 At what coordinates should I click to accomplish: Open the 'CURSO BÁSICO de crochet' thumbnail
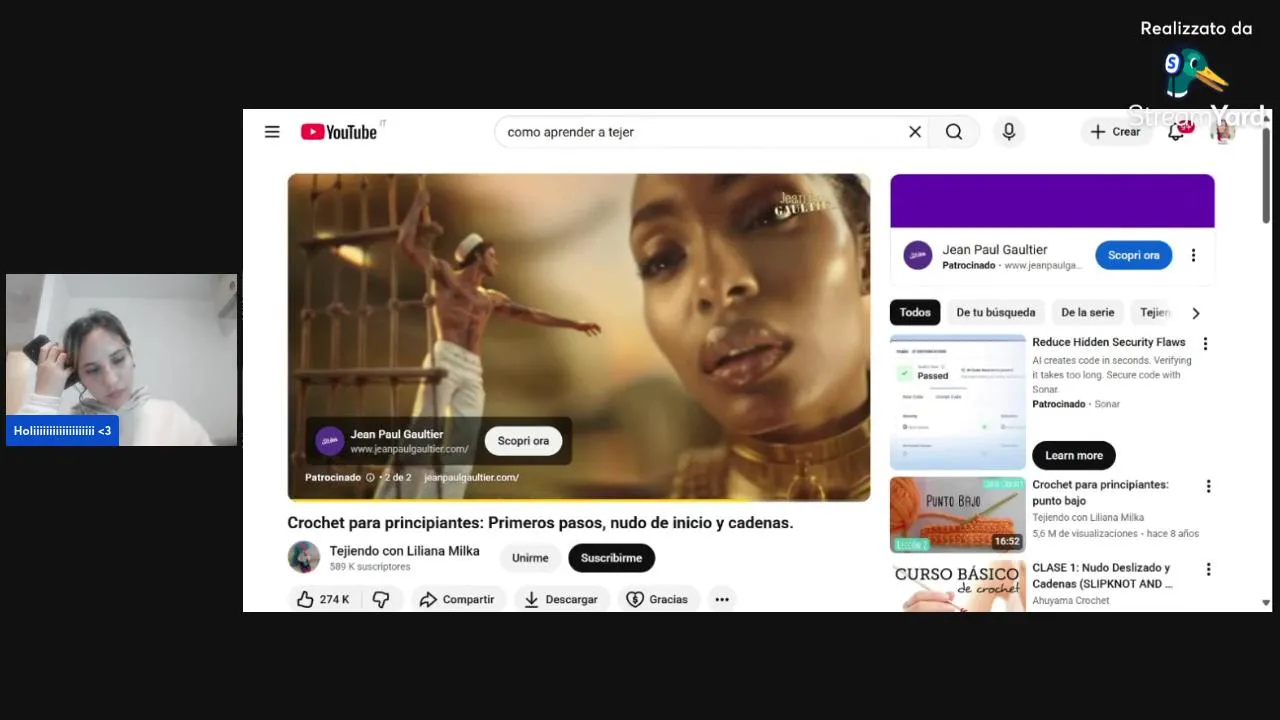tap(958, 586)
